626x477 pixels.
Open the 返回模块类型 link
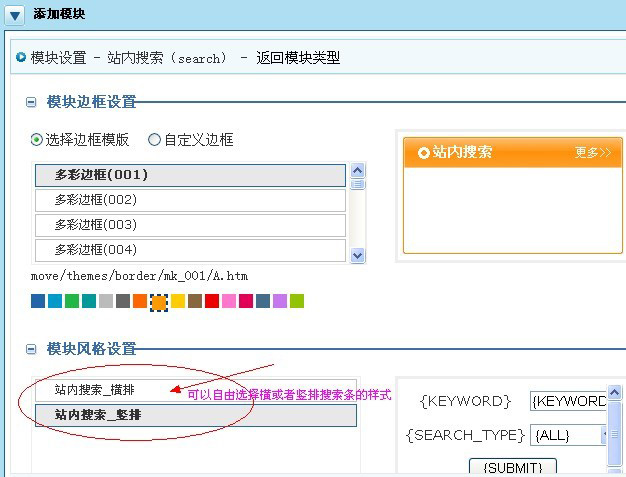tap(298, 58)
